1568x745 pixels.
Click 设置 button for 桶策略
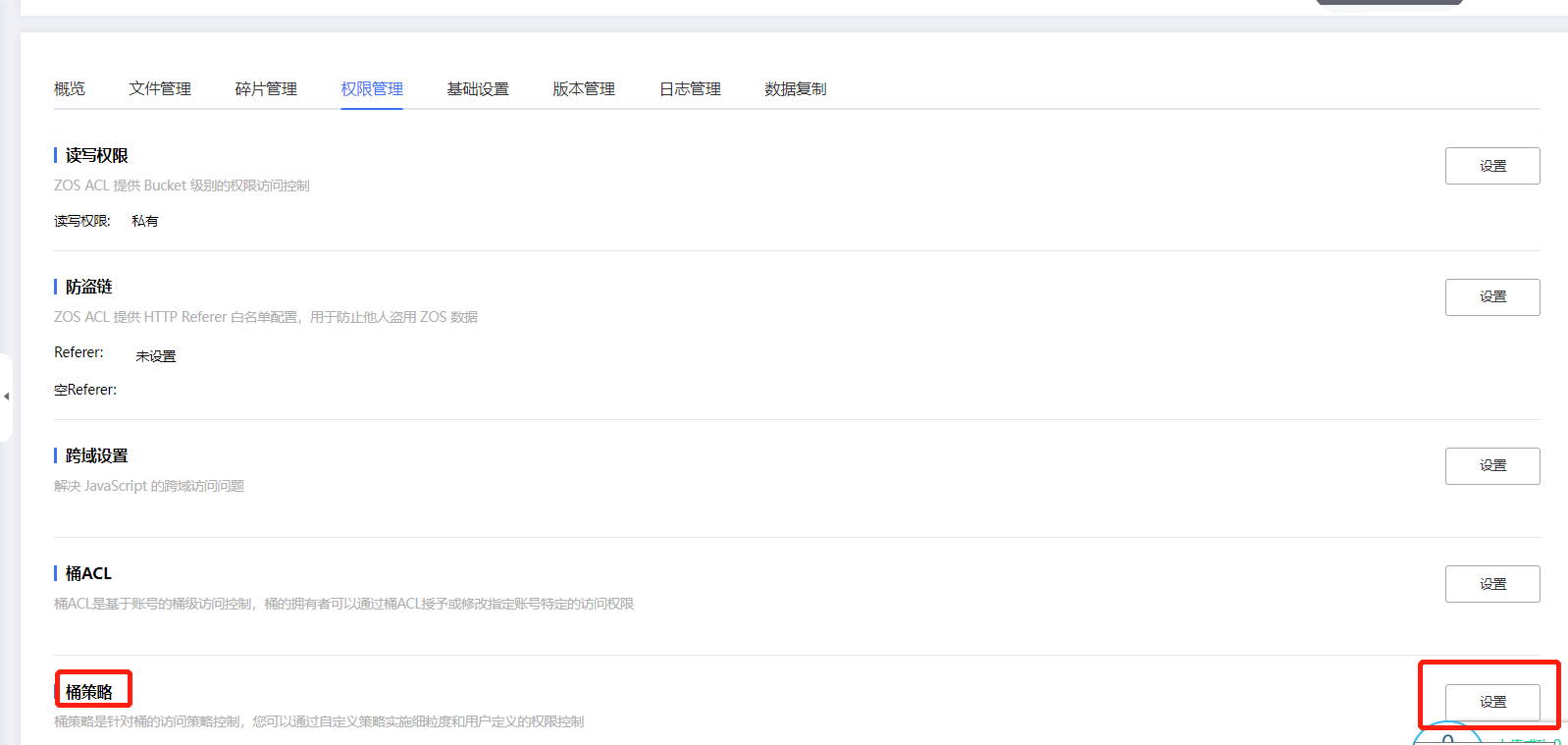[1491, 702]
